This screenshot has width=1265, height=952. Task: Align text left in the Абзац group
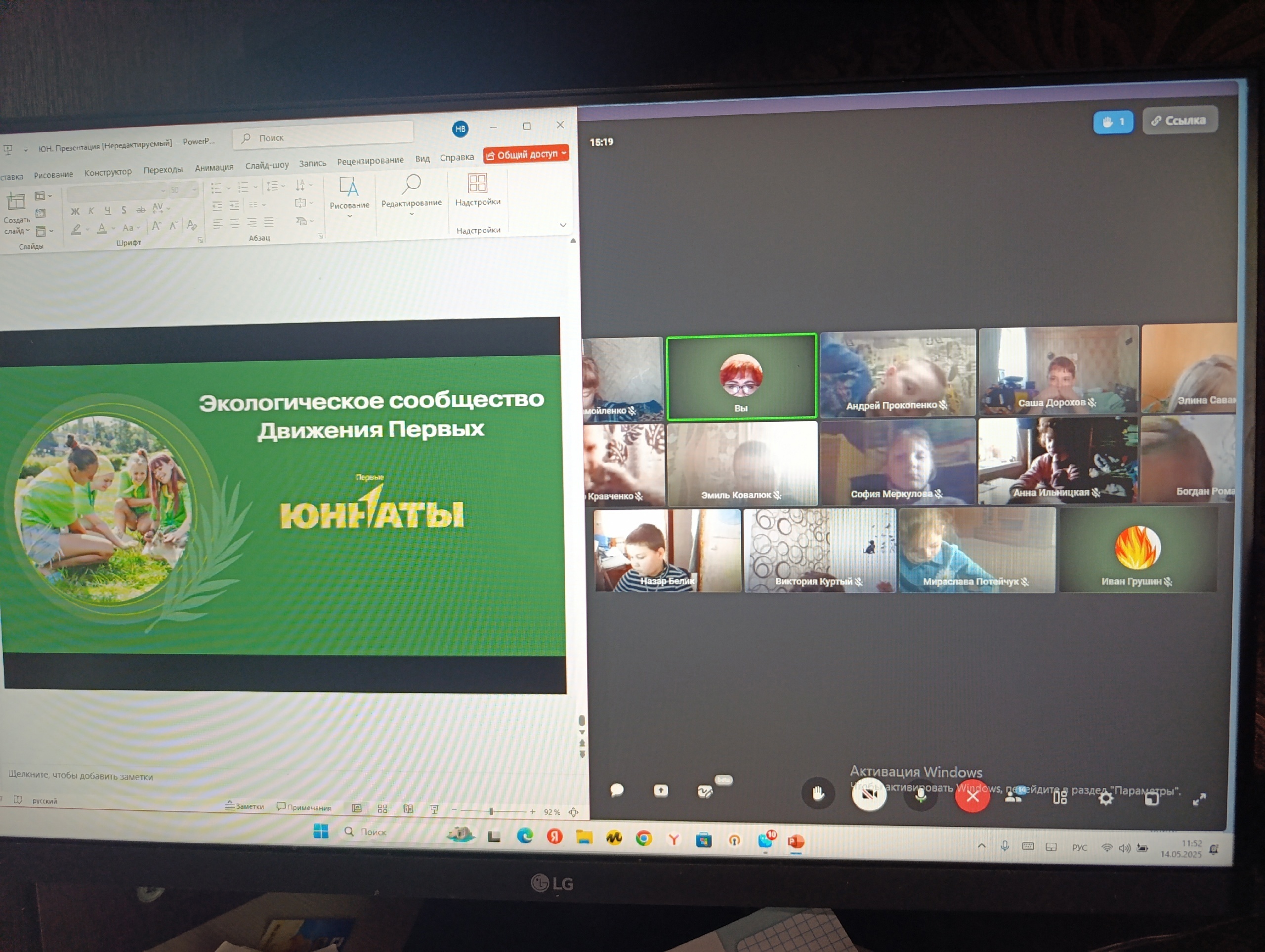click(217, 224)
